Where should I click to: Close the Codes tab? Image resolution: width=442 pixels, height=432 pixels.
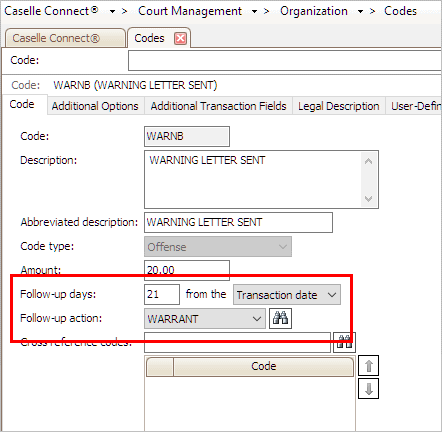(180, 38)
